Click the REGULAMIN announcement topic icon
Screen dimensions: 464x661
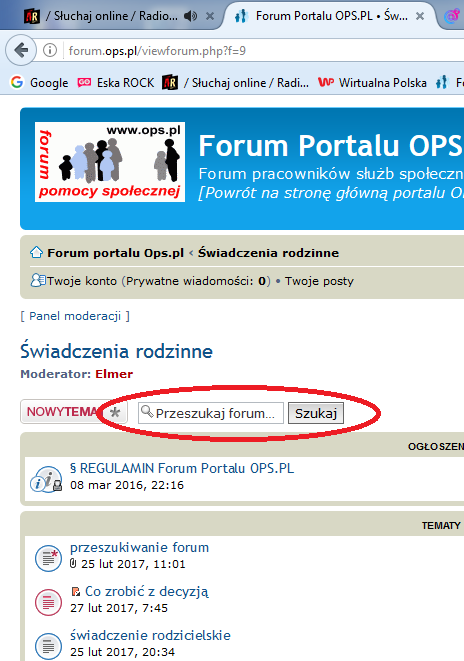coord(46,479)
